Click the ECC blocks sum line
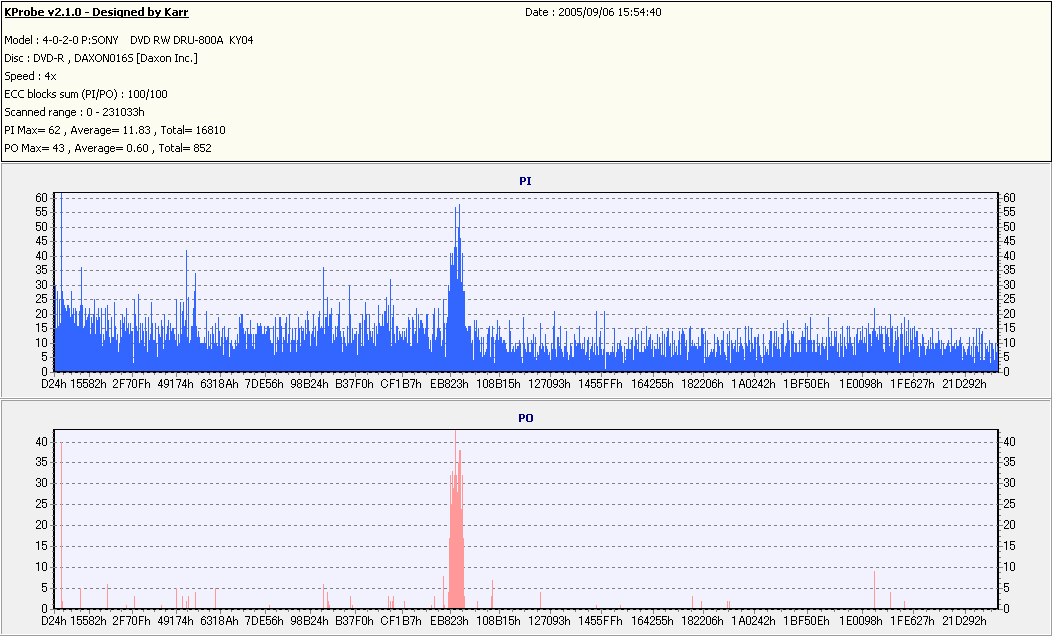 coord(86,95)
